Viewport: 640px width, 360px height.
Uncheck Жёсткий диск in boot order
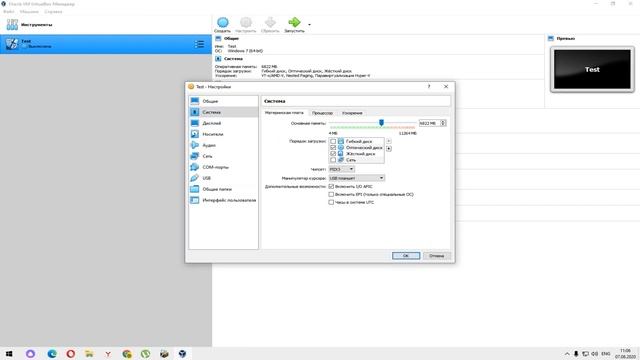coord(333,153)
